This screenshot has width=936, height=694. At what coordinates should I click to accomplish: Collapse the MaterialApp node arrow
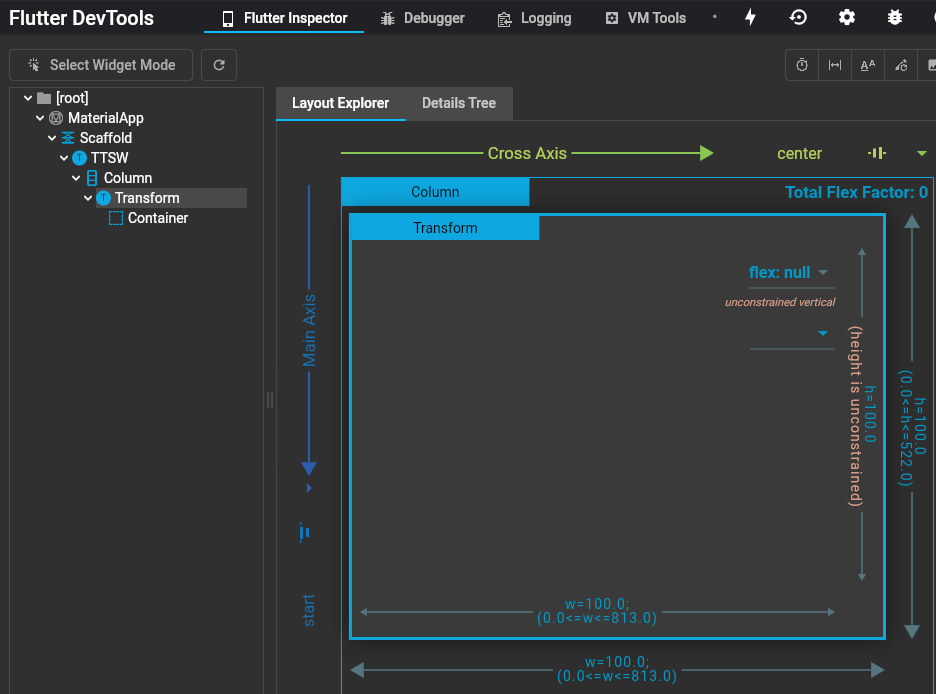[x=40, y=118]
